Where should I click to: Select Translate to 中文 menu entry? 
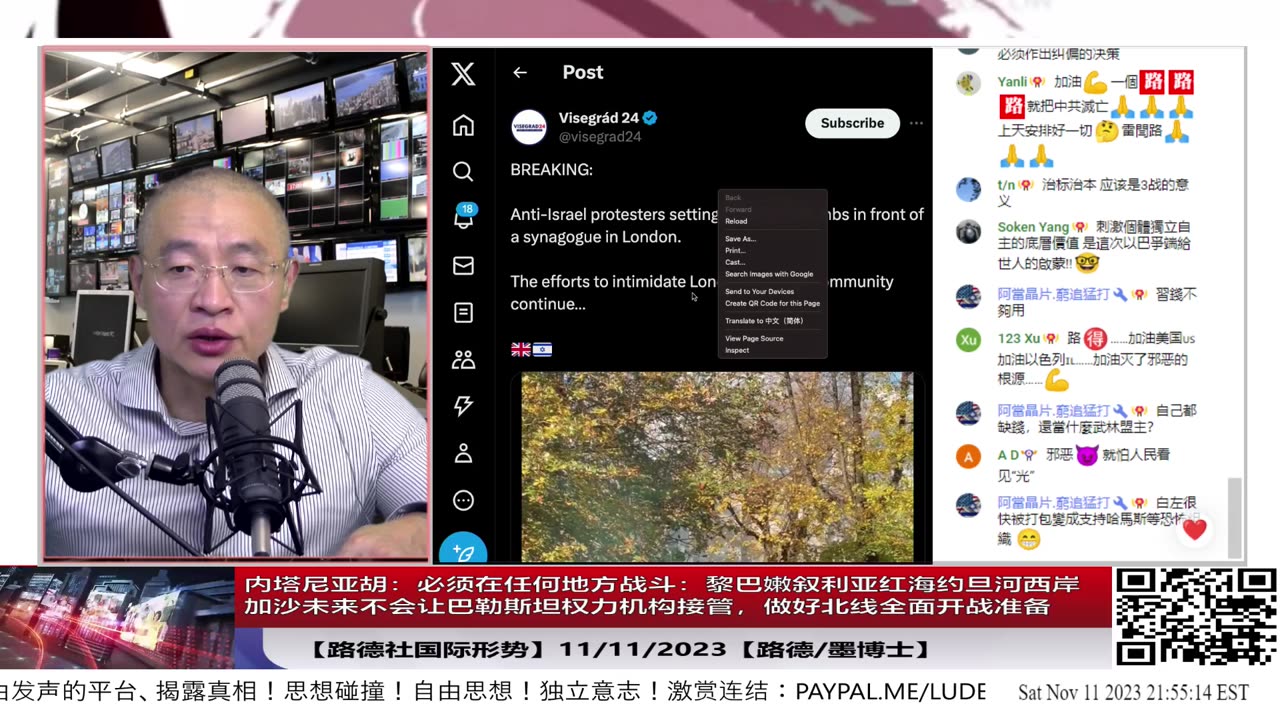click(x=764, y=321)
